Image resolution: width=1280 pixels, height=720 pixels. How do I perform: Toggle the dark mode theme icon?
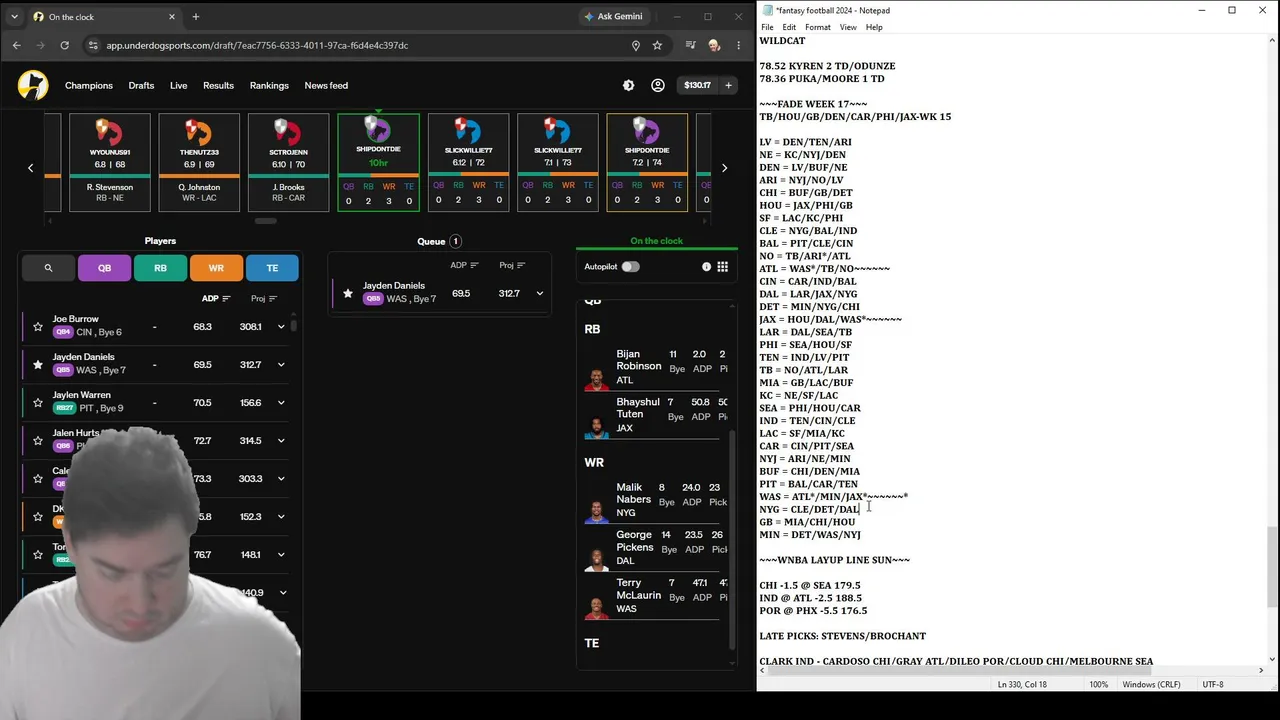(x=628, y=85)
